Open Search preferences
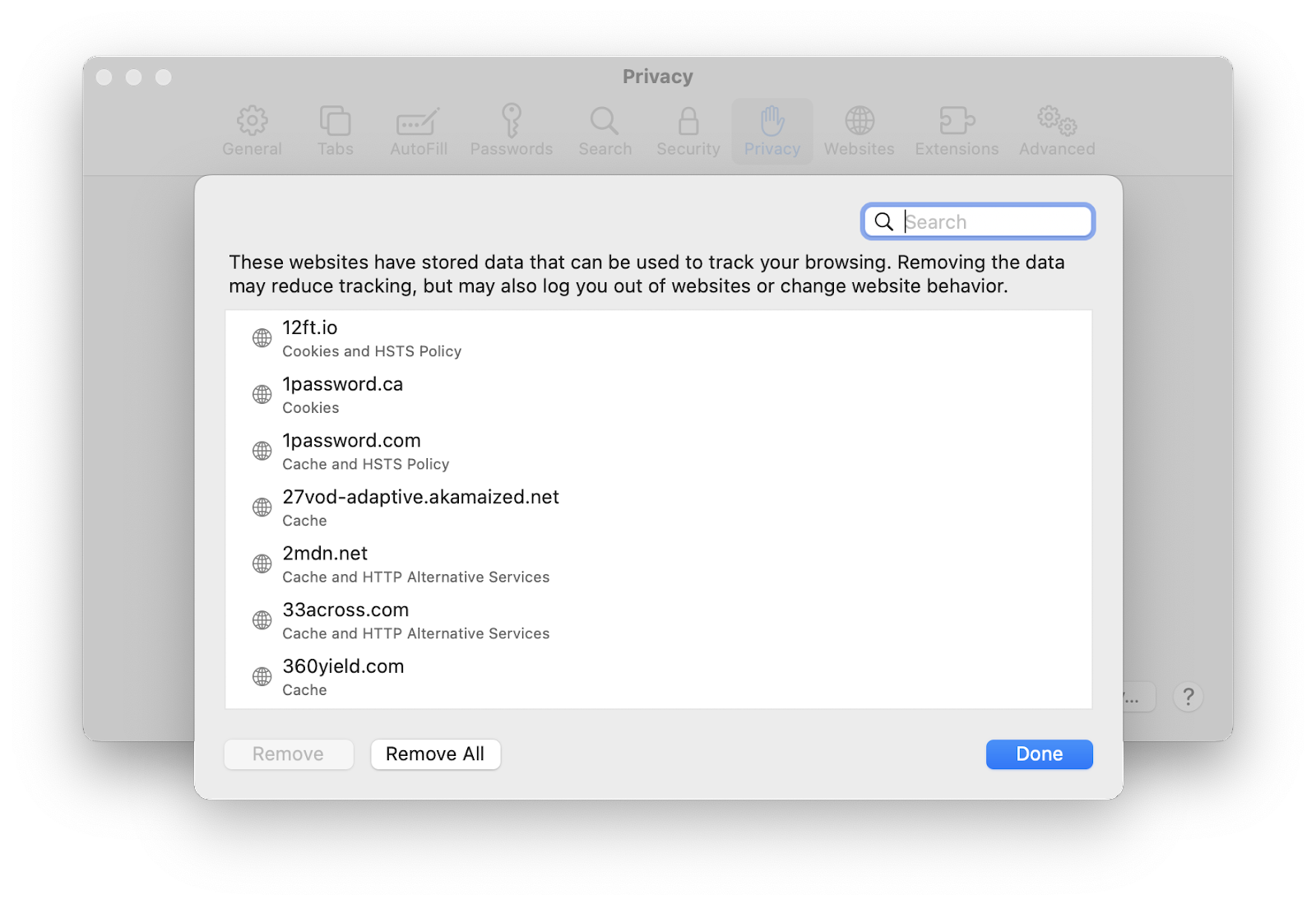The height and width of the screenshot is (909, 1316). pyautogui.click(x=605, y=130)
